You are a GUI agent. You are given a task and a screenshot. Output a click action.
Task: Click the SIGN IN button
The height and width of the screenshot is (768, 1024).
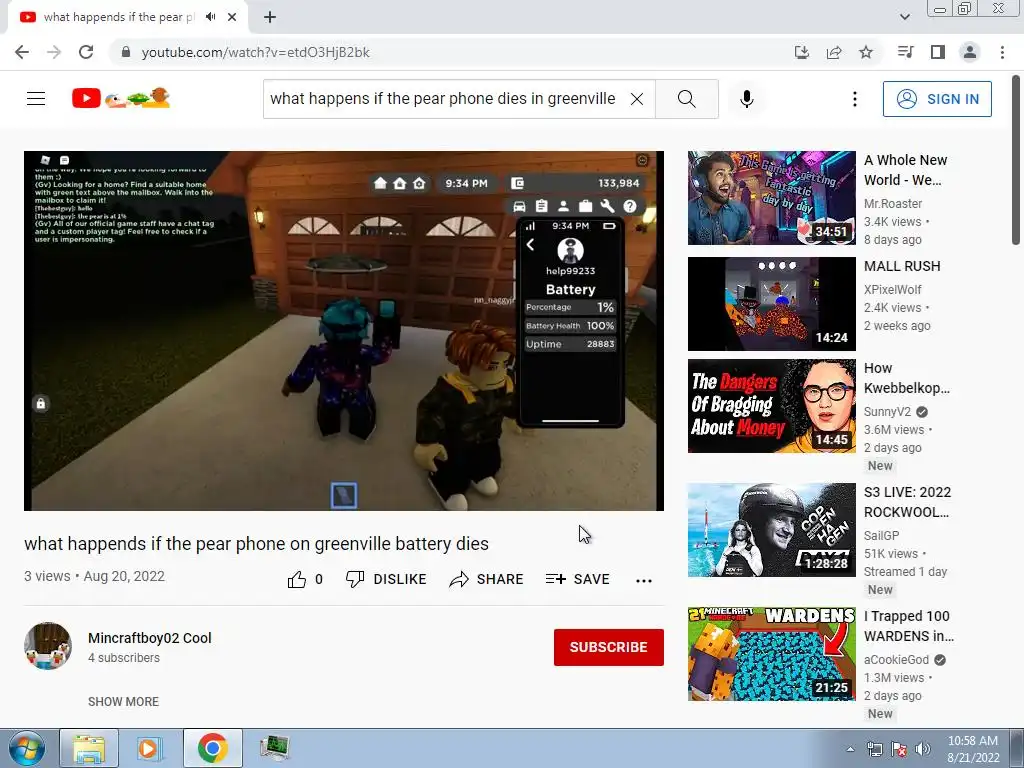tap(937, 99)
